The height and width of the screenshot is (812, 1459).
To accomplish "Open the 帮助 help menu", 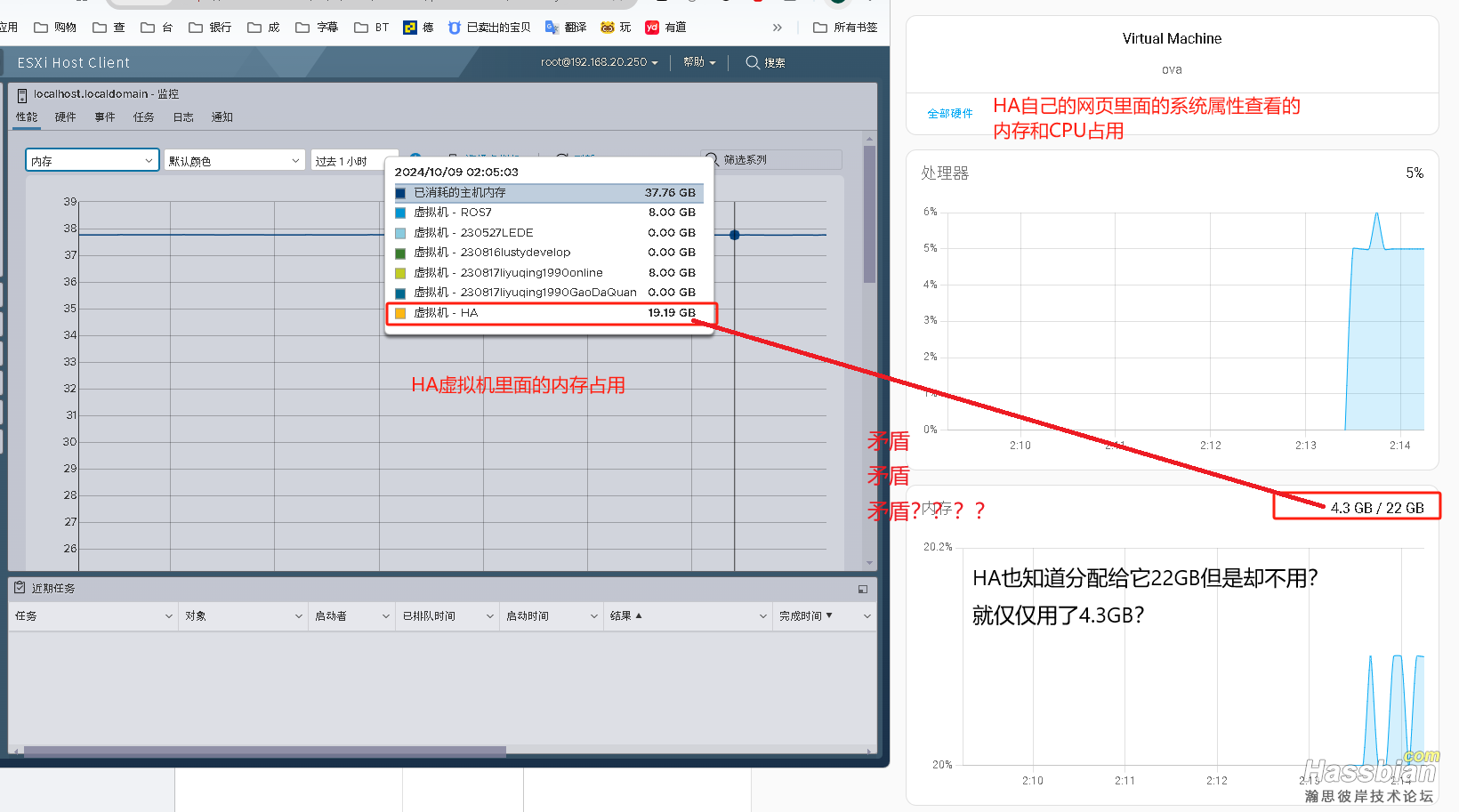I will (699, 62).
